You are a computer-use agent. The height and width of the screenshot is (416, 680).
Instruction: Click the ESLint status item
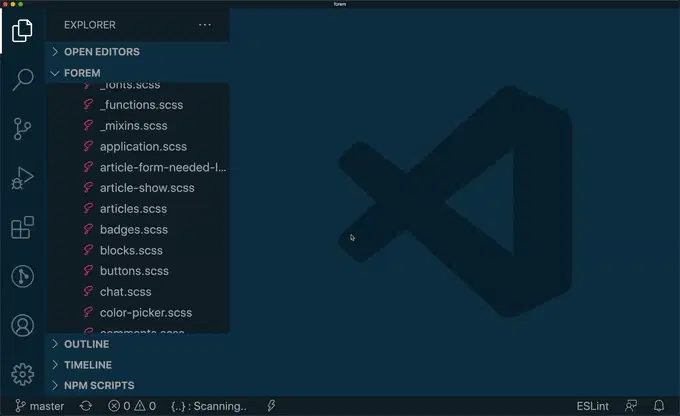pyautogui.click(x=592, y=406)
